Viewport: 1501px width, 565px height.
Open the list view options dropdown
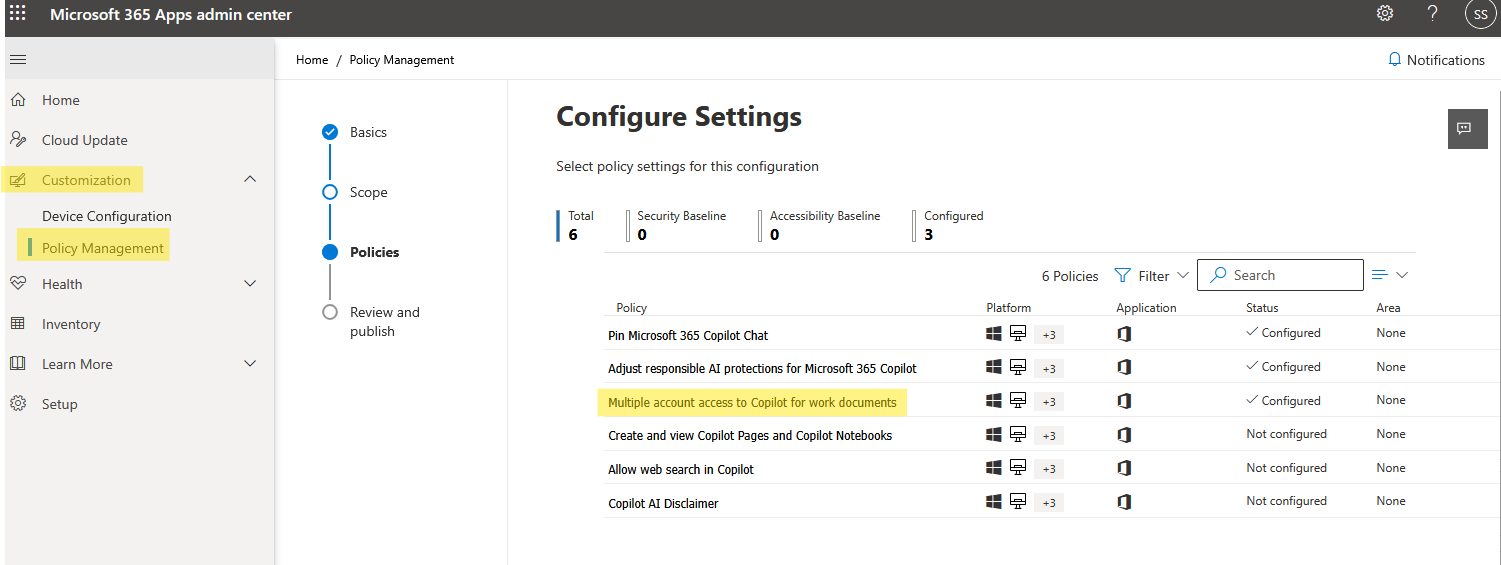pos(1390,275)
